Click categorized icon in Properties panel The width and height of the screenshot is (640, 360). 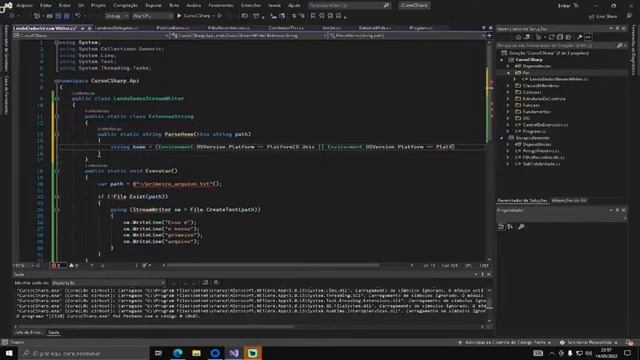click(502, 227)
